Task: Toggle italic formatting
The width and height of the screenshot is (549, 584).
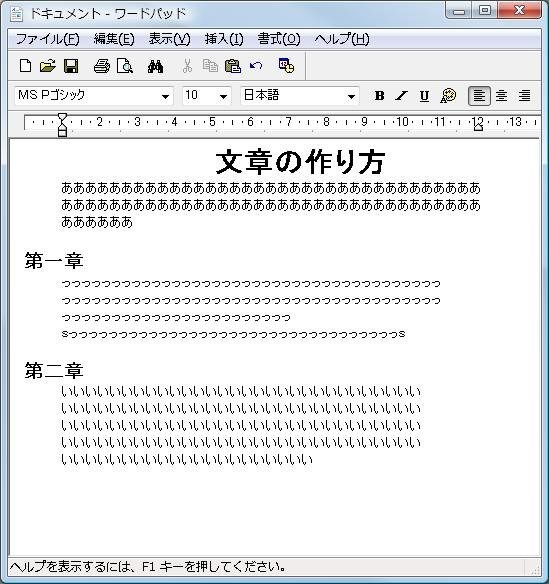Action: pos(402,96)
